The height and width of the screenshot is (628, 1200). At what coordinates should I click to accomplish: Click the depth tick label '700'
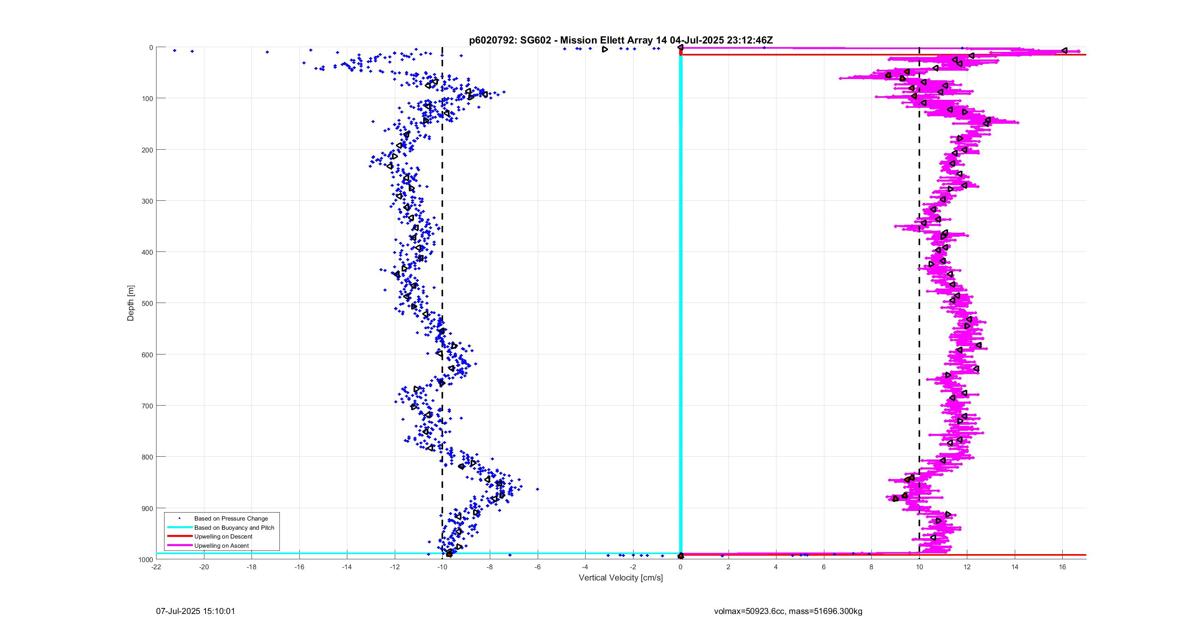(146, 406)
